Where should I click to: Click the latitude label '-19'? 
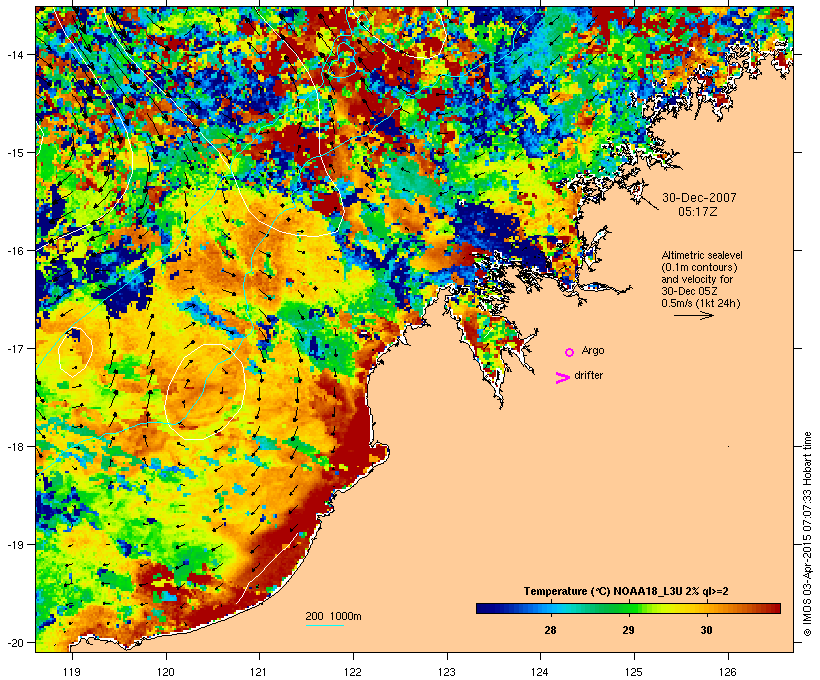(x=14, y=545)
